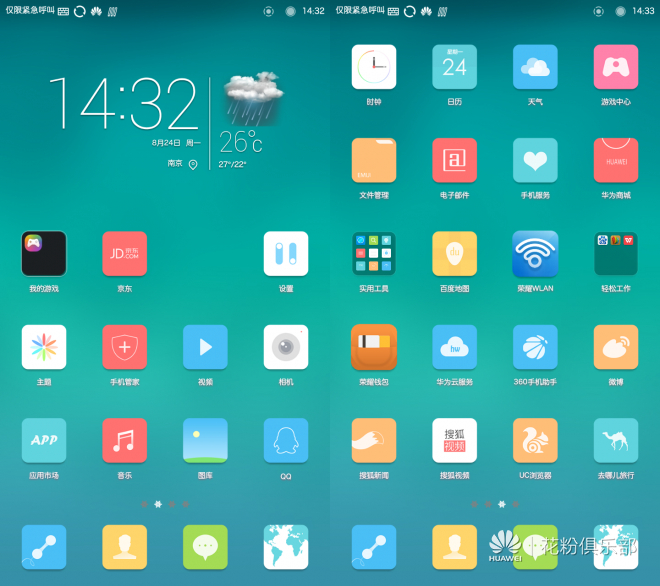Launch 荣耀钱包 wallet app
660x586 pixels.
[x=374, y=347]
